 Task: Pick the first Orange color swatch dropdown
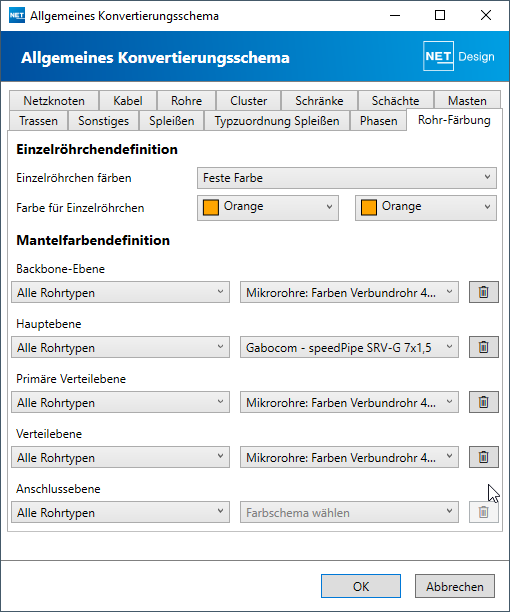(x=268, y=208)
